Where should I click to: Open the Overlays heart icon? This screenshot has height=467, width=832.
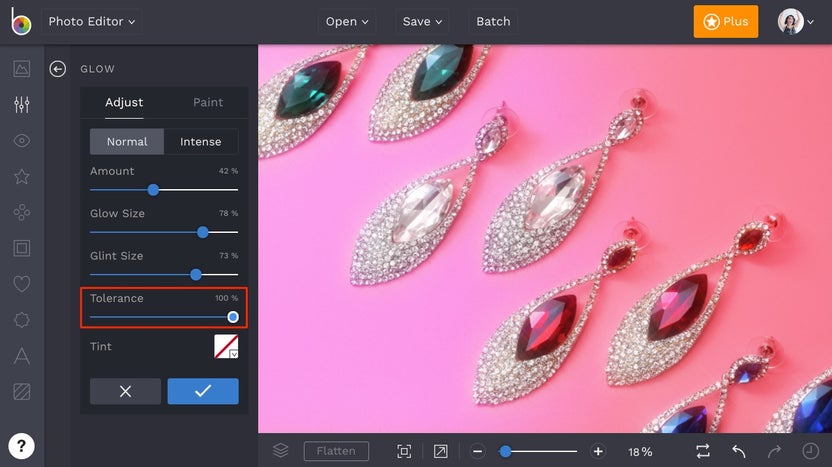(21, 284)
